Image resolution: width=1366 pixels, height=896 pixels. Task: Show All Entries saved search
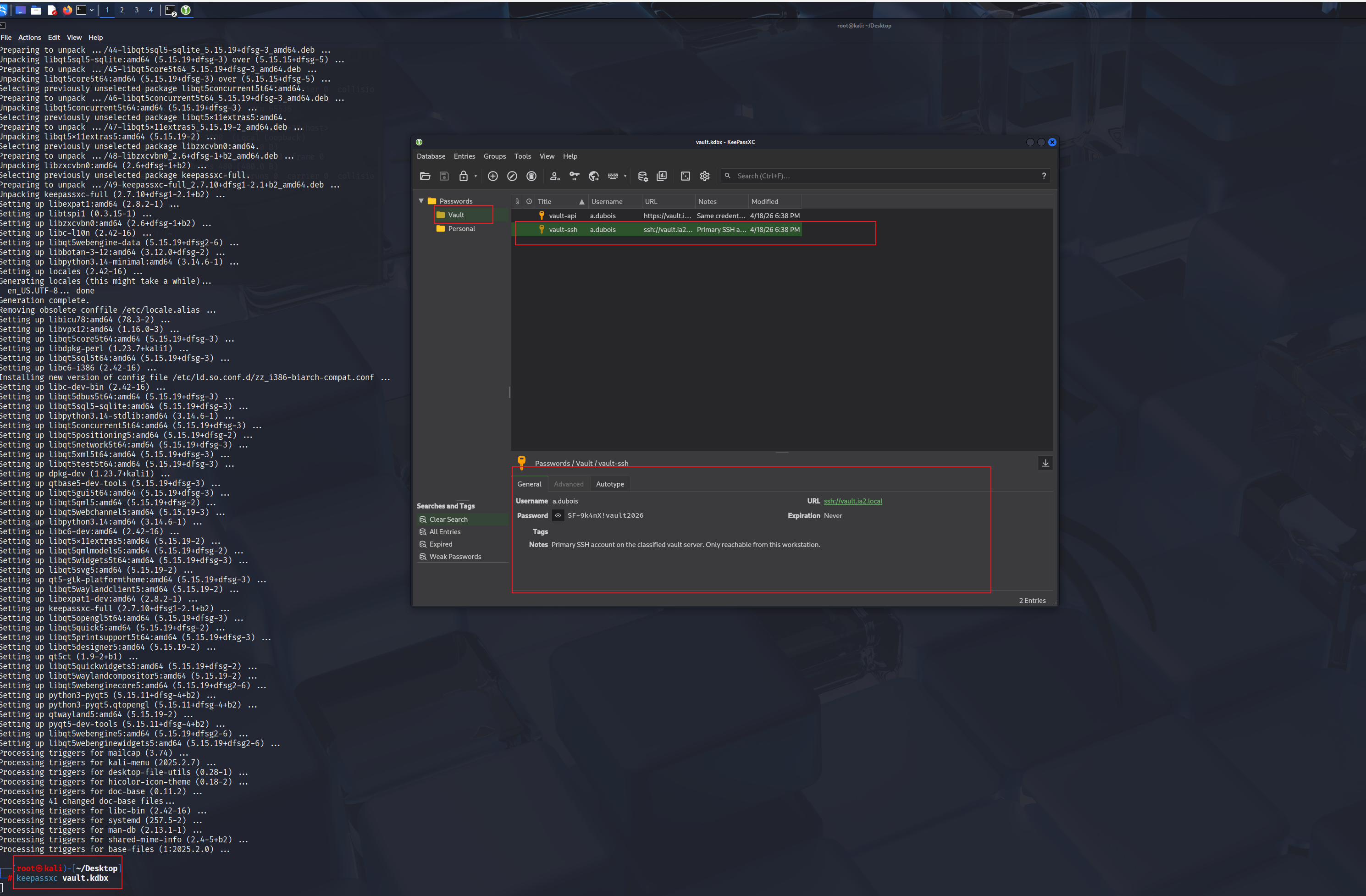[445, 532]
